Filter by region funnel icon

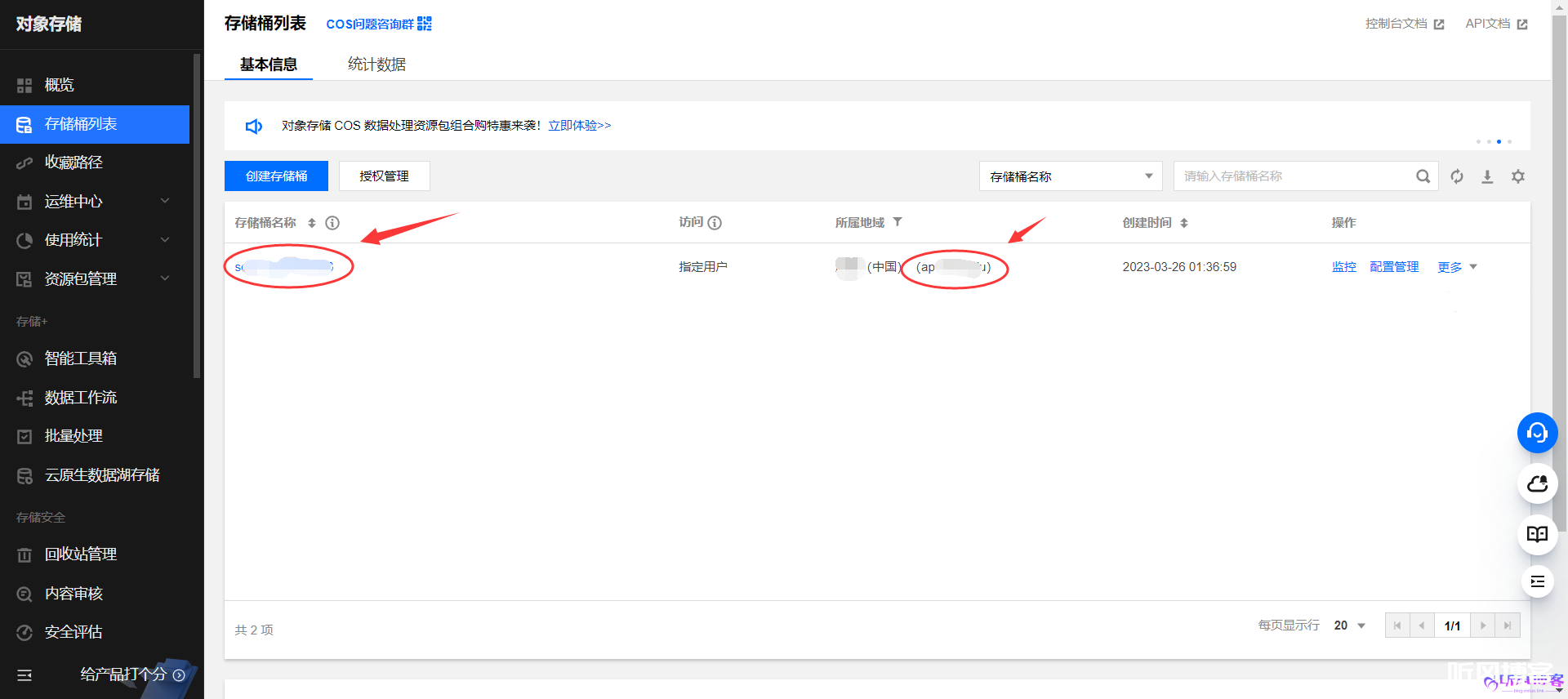point(898,222)
